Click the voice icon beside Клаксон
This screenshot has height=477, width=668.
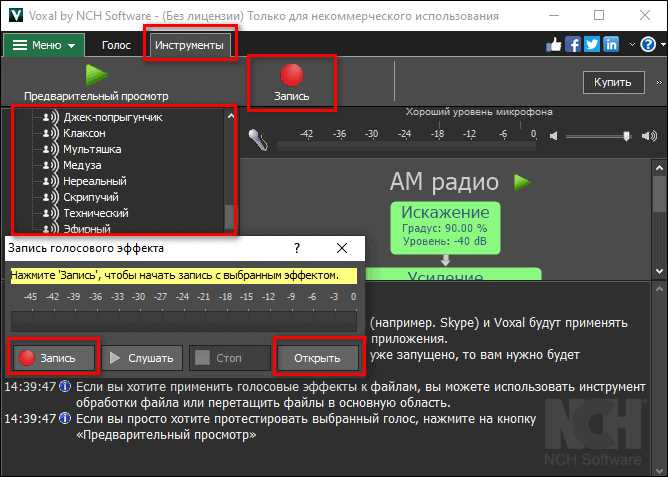[50, 133]
